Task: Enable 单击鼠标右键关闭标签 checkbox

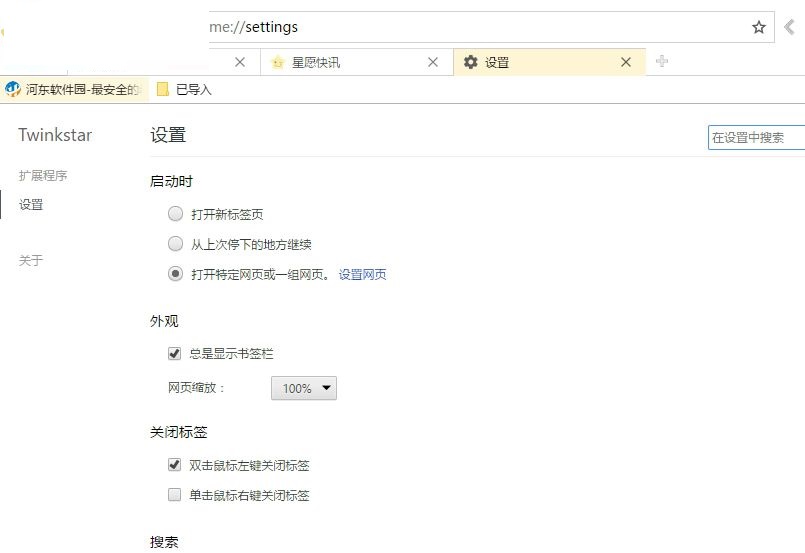Action: coord(175,494)
